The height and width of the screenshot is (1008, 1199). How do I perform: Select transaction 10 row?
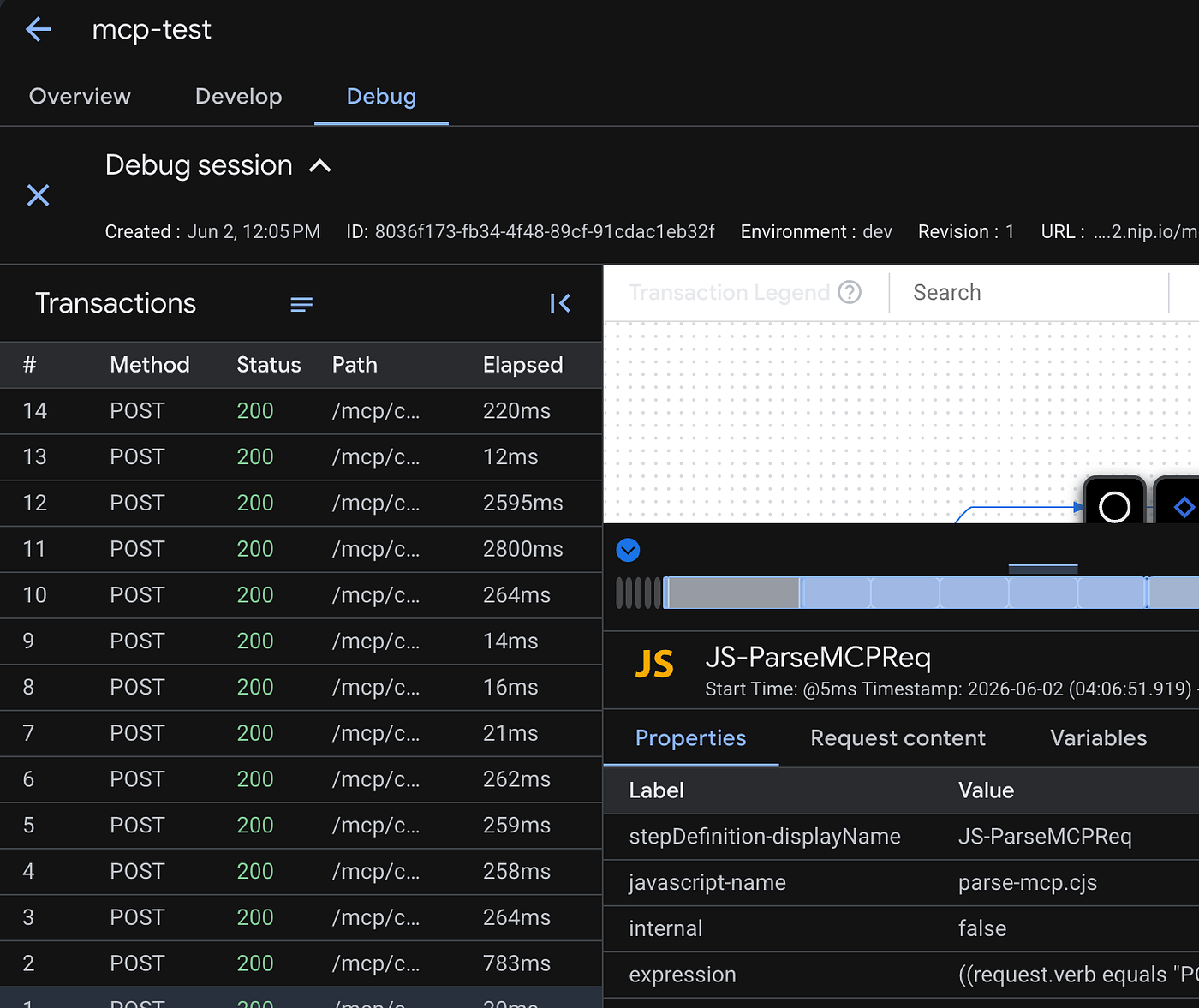pyautogui.click(x=301, y=595)
